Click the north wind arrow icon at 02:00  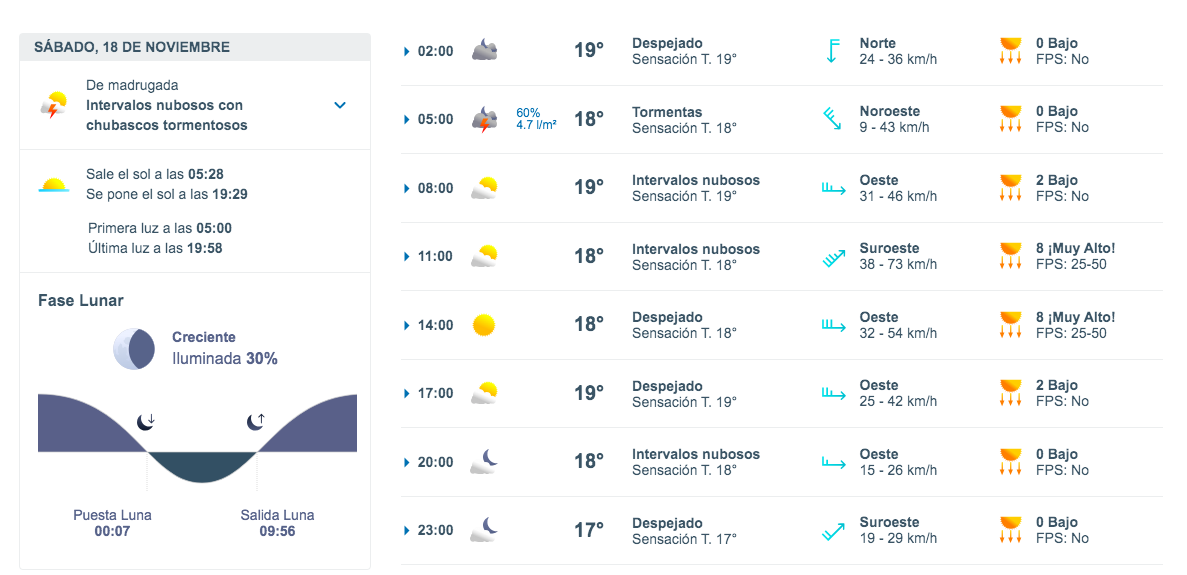[831, 51]
